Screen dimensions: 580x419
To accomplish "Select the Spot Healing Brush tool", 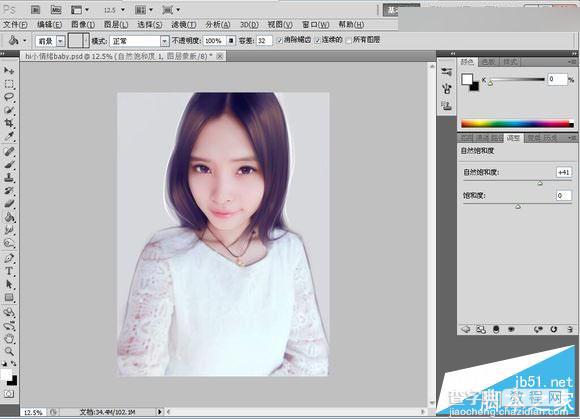I will click(9, 151).
